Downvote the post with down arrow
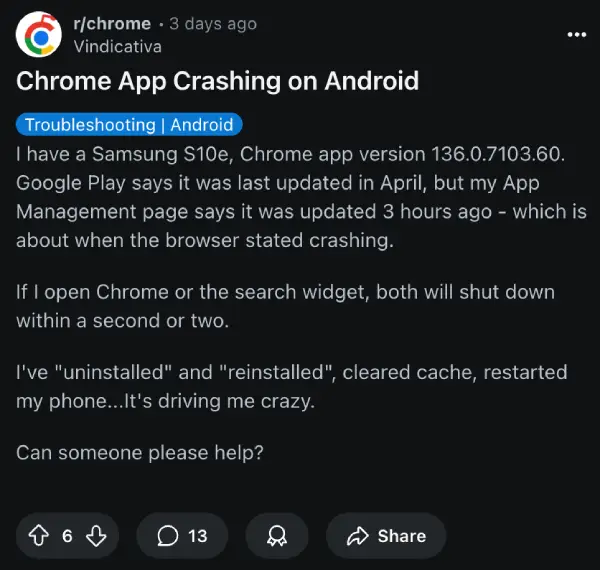This screenshot has width=600, height=570. click(96, 536)
